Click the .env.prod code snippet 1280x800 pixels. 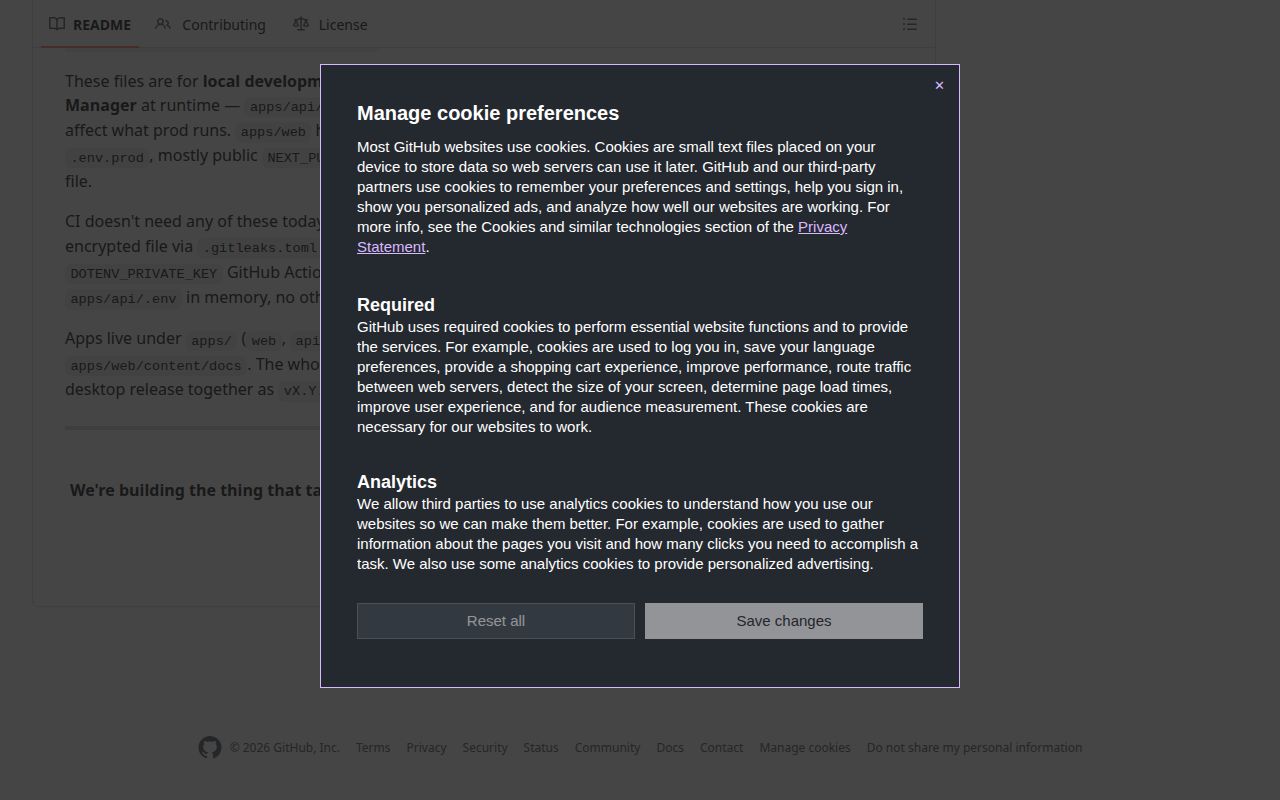108,157
